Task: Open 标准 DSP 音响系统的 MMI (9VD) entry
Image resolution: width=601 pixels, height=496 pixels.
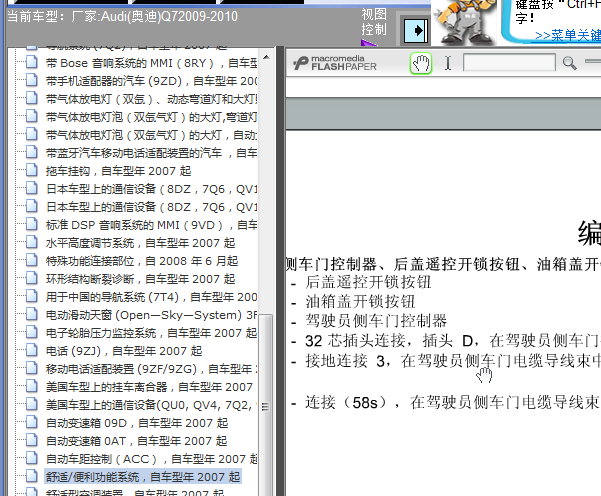Action: 151,225
